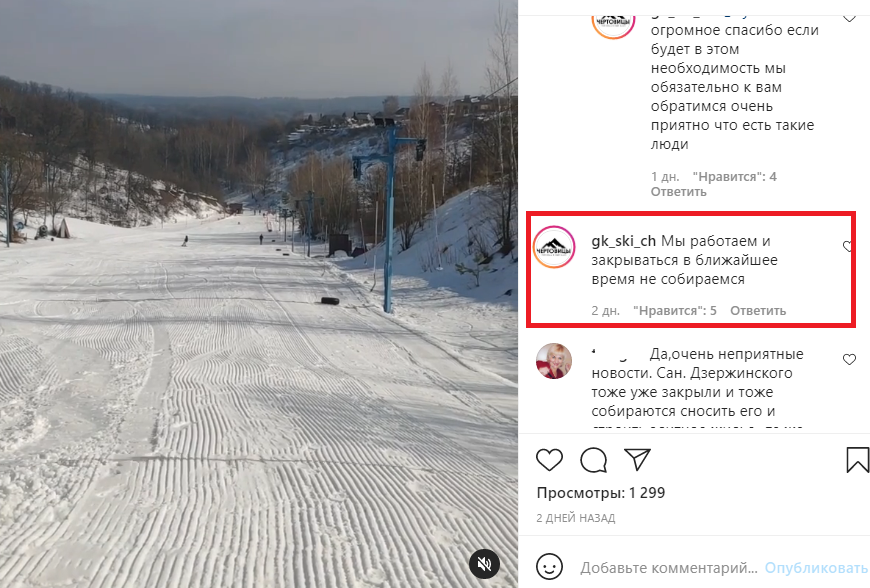Like the topmost comment about огромное спасибо
Image resolution: width=870 pixels, height=588 pixels.
849,18
